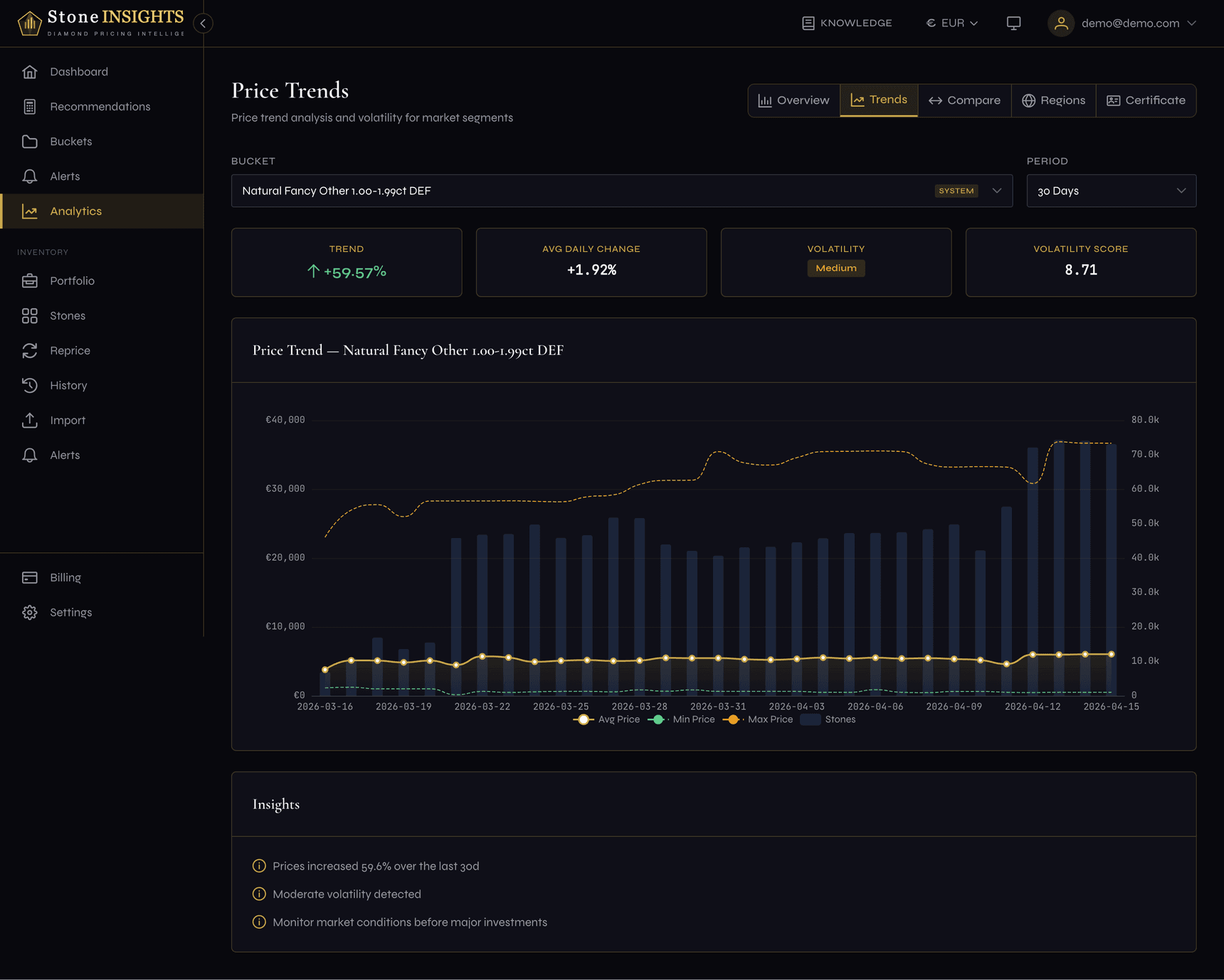The height and width of the screenshot is (980, 1224).
Task: Open the EUR currency dropdown
Action: [951, 23]
